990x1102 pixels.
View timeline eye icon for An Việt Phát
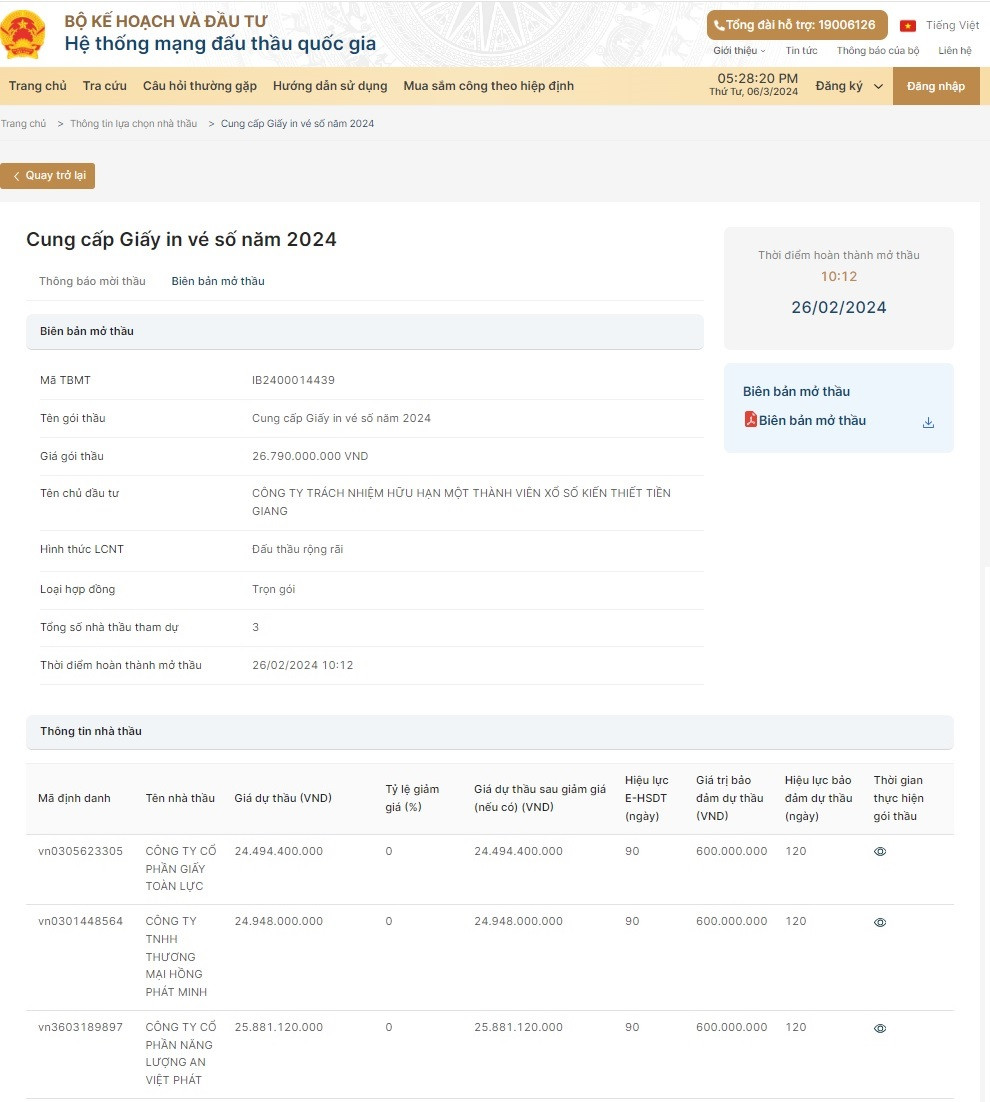click(880, 1028)
